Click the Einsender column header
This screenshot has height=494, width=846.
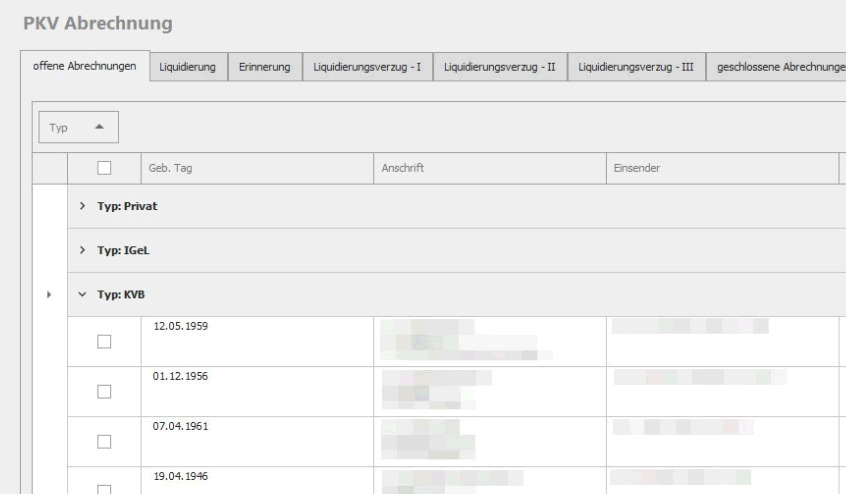[721, 169]
